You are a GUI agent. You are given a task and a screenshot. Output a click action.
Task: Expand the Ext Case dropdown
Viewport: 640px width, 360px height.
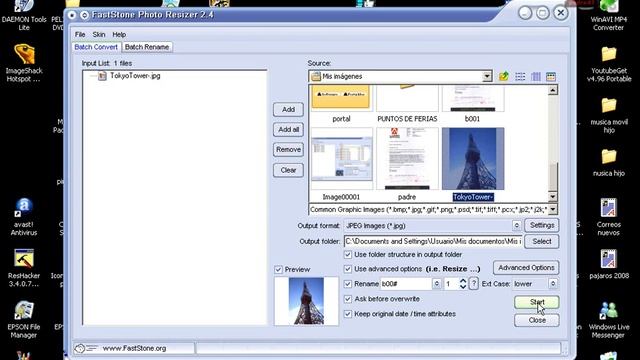[x=553, y=283]
